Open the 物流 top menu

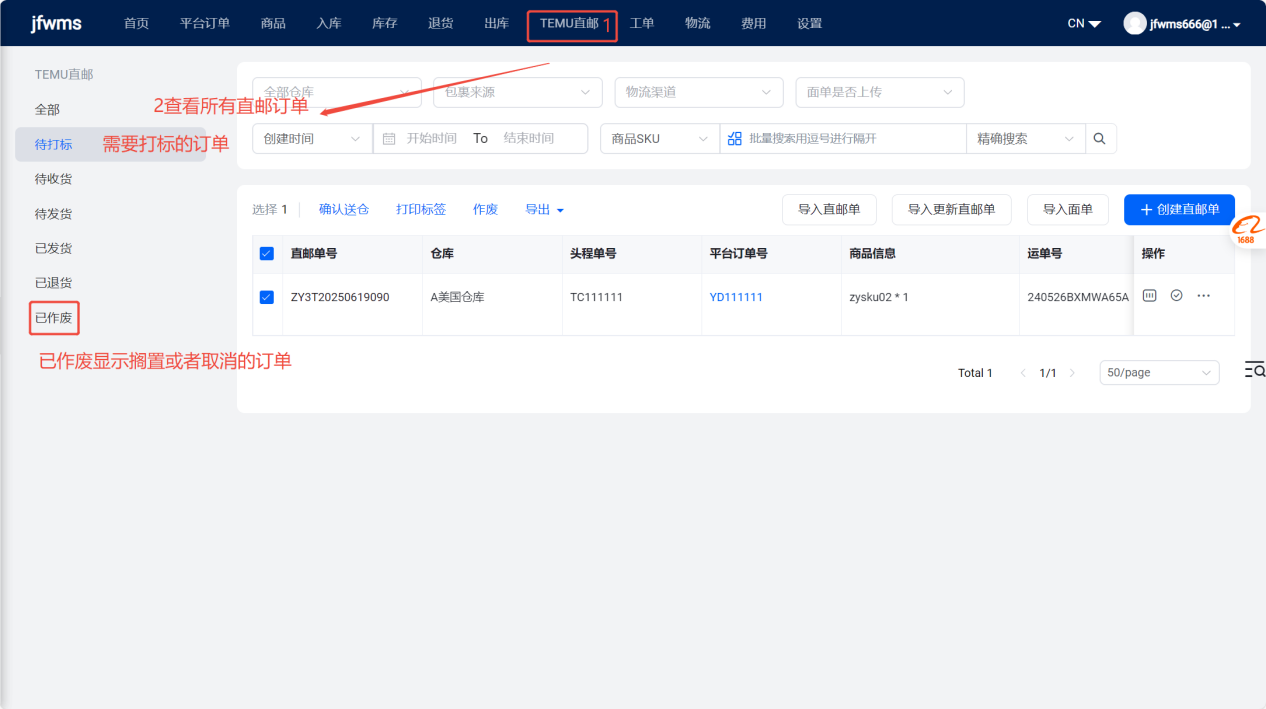click(698, 23)
